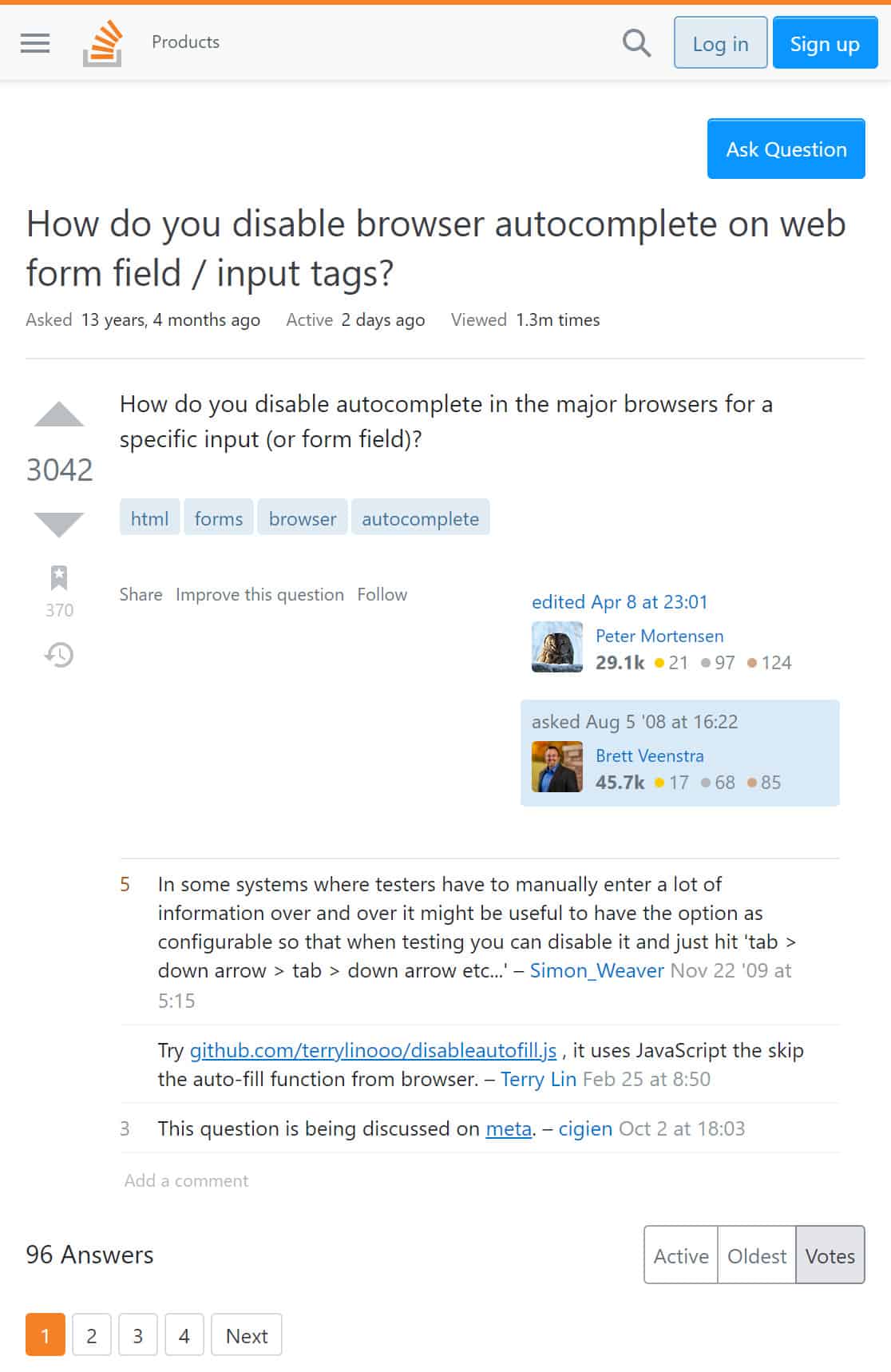The height and width of the screenshot is (1372, 891).
Task: Open the html tag page
Action: click(x=149, y=517)
